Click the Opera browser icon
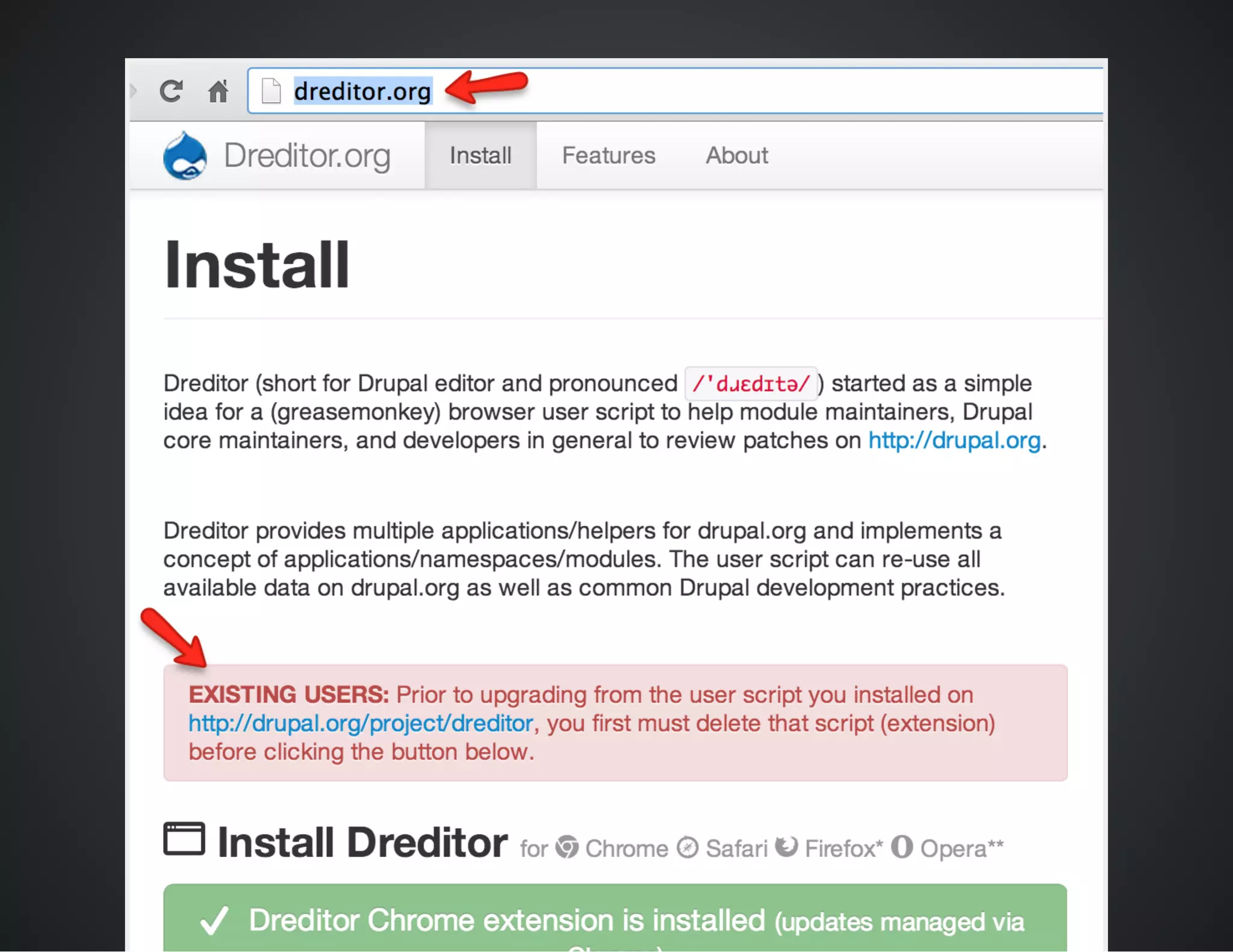The height and width of the screenshot is (952, 1233). [x=902, y=847]
